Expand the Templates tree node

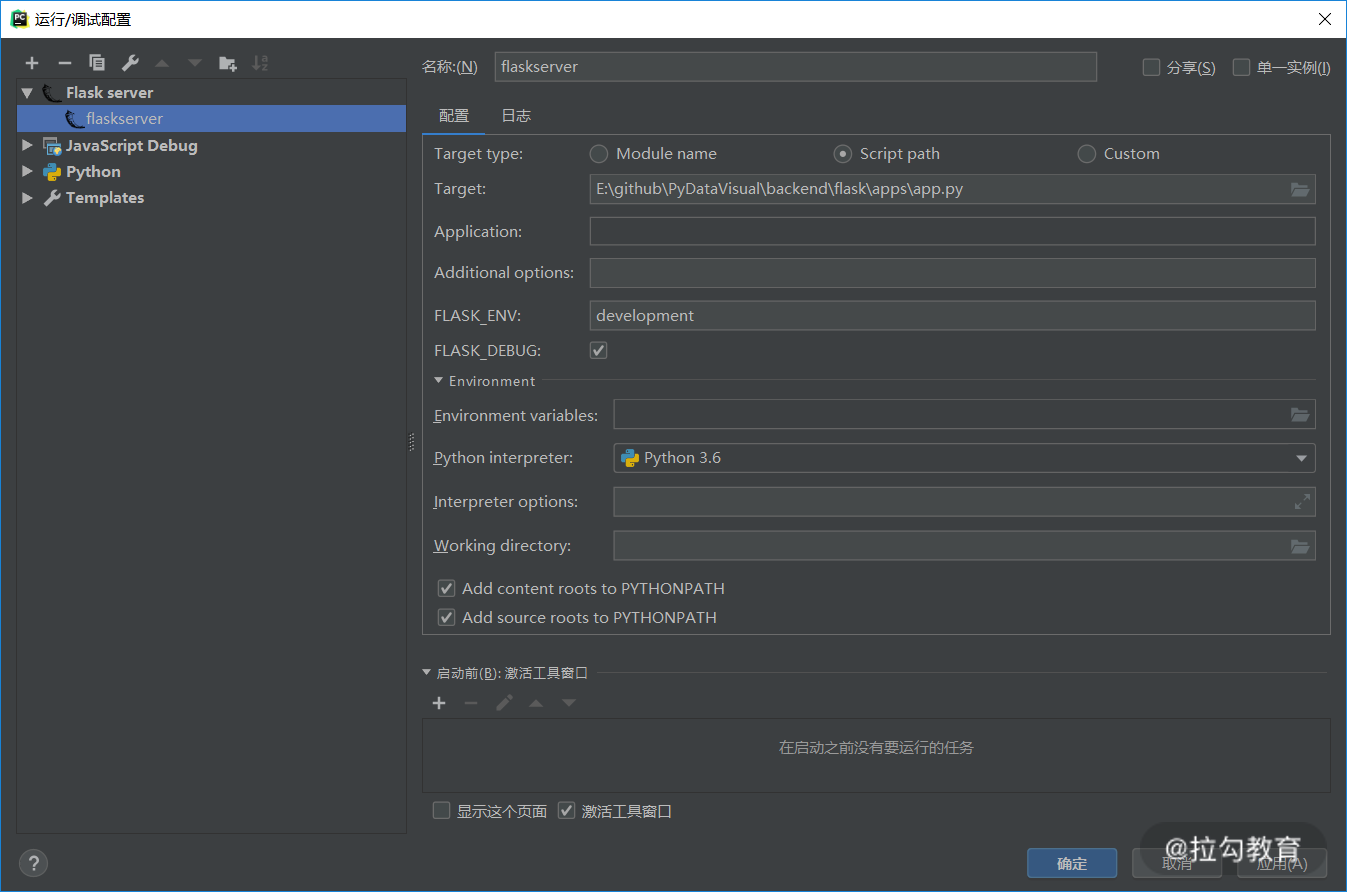click(x=28, y=198)
